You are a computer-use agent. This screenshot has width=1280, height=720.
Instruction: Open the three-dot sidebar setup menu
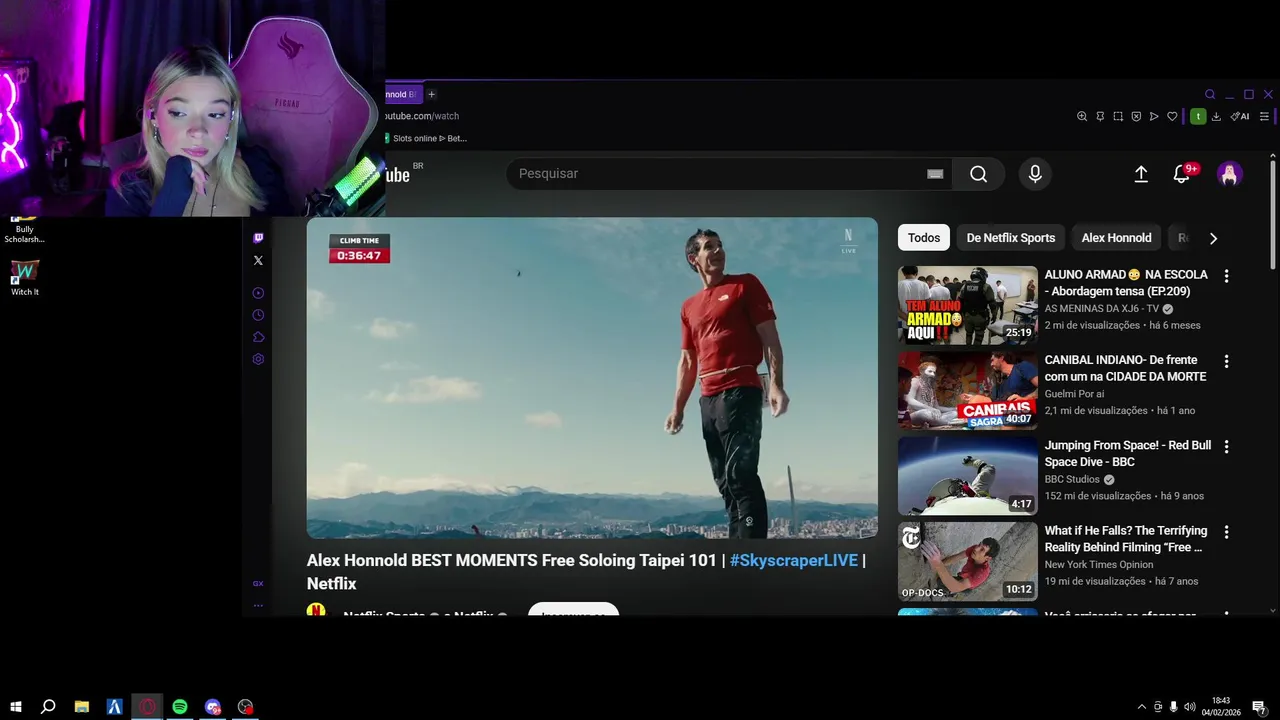pyautogui.click(x=258, y=605)
